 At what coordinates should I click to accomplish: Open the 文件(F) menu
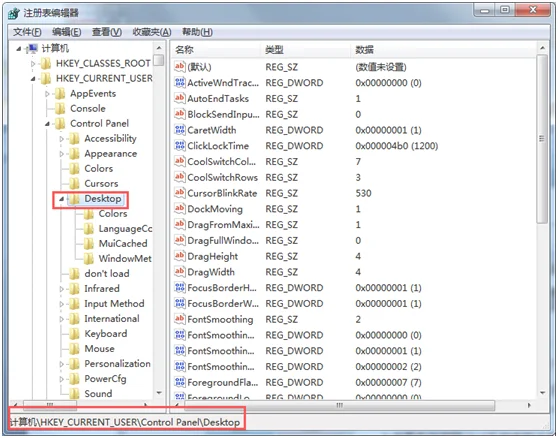tap(27, 32)
